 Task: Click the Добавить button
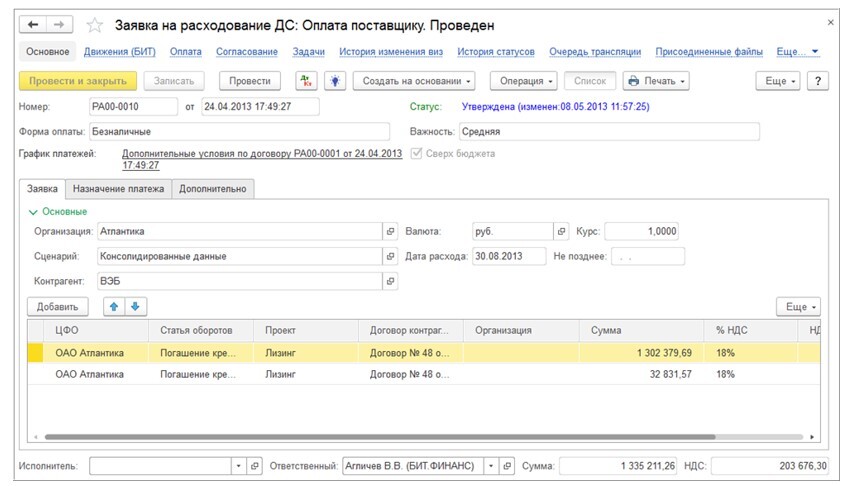pyautogui.click(x=57, y=307)
